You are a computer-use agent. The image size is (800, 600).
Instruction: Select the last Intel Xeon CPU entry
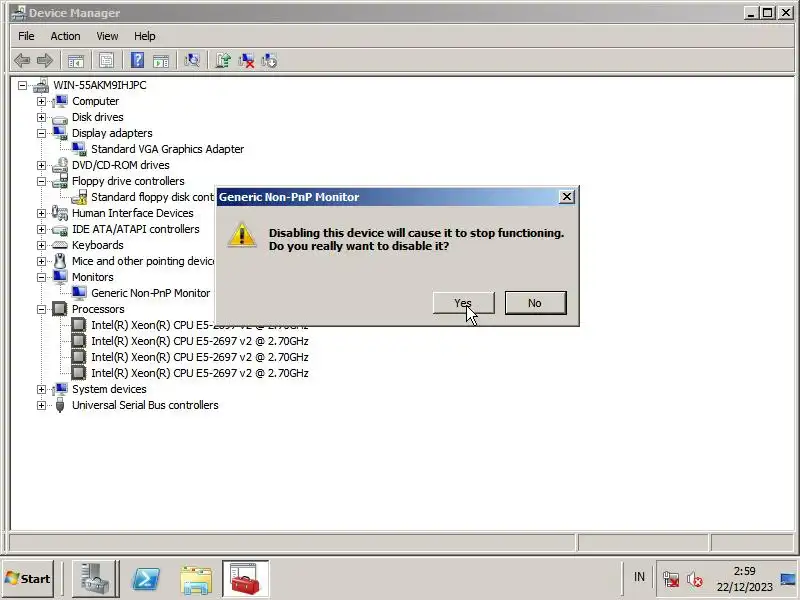click(x=199, y=373)
